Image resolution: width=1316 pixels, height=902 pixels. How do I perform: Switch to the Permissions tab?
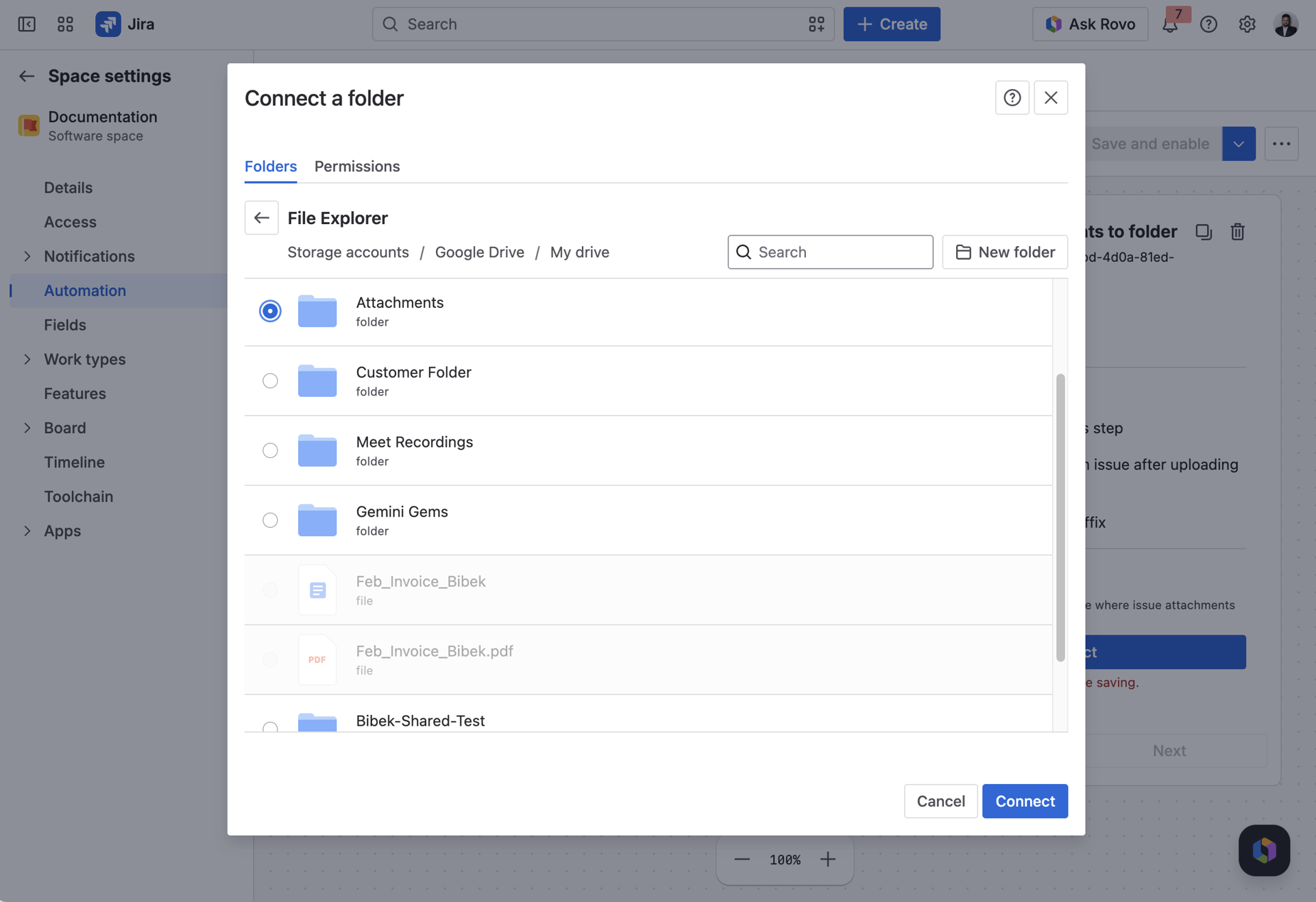[x=357, y=166]
